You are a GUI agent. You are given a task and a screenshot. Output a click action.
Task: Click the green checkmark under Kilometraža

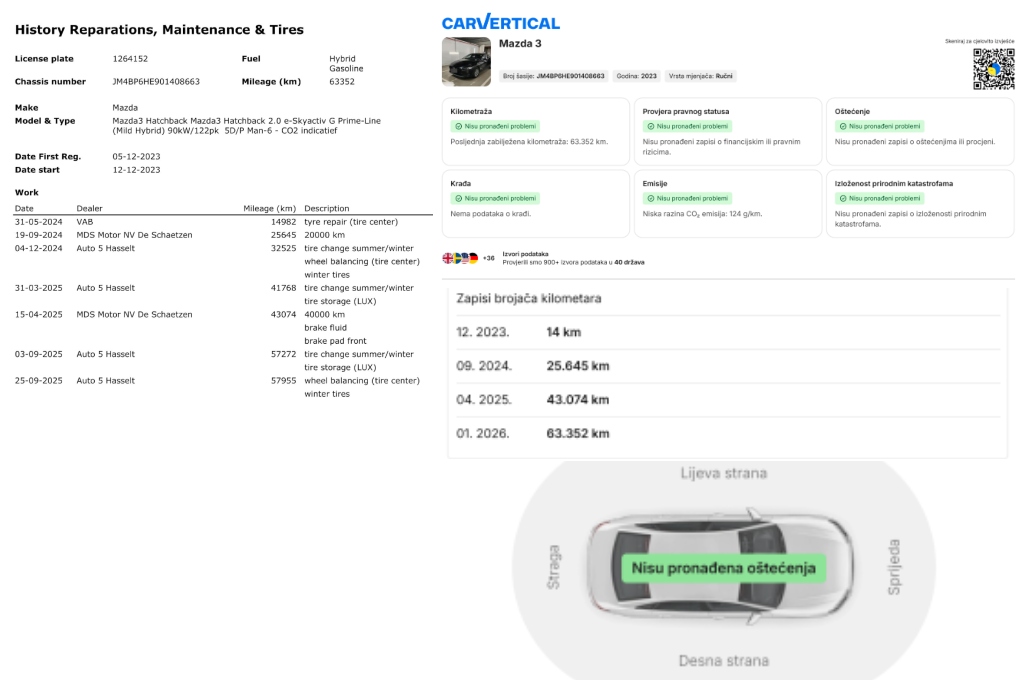[458, 127]
